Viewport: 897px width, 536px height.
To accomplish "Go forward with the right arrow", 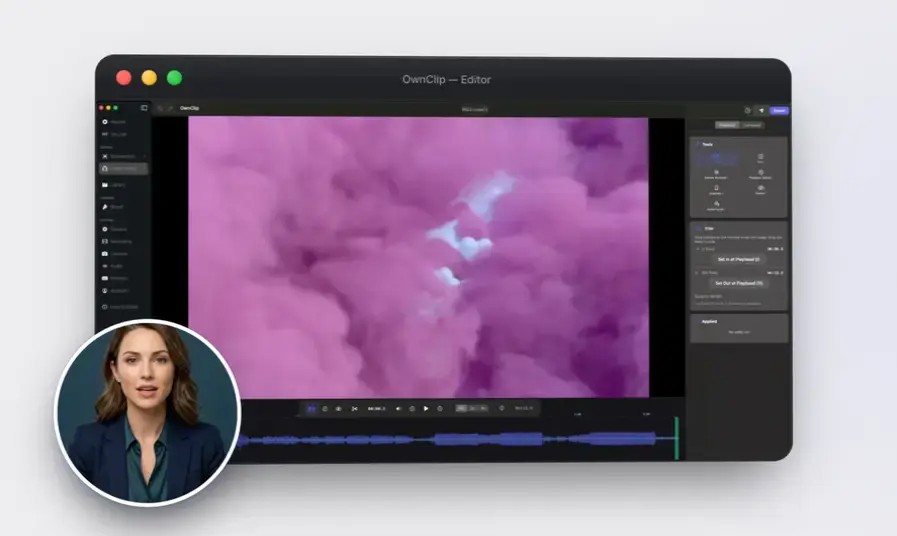I will 170,108.
